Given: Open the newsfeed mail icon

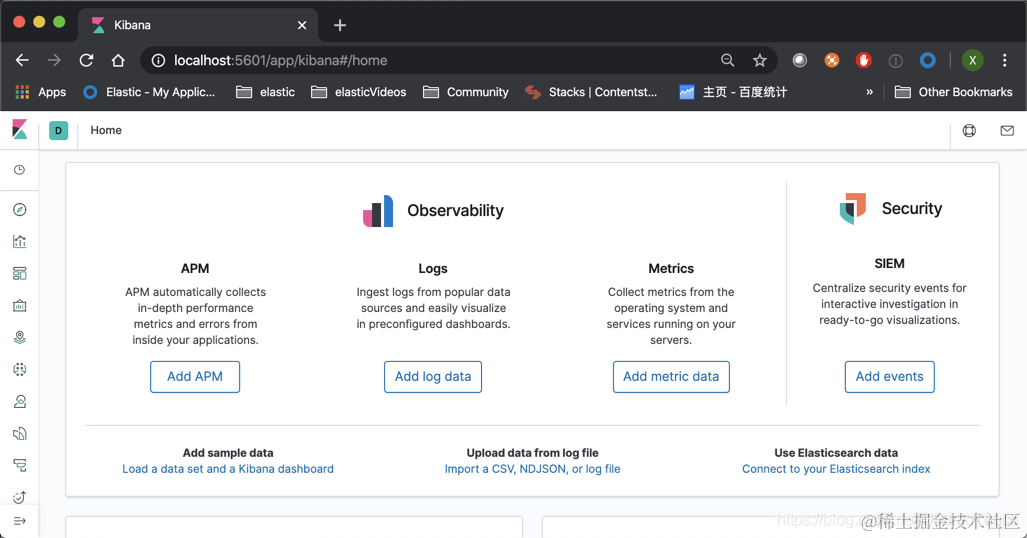Looking at the screenshot, I should pyautogui.click(x=1007, y=130).
